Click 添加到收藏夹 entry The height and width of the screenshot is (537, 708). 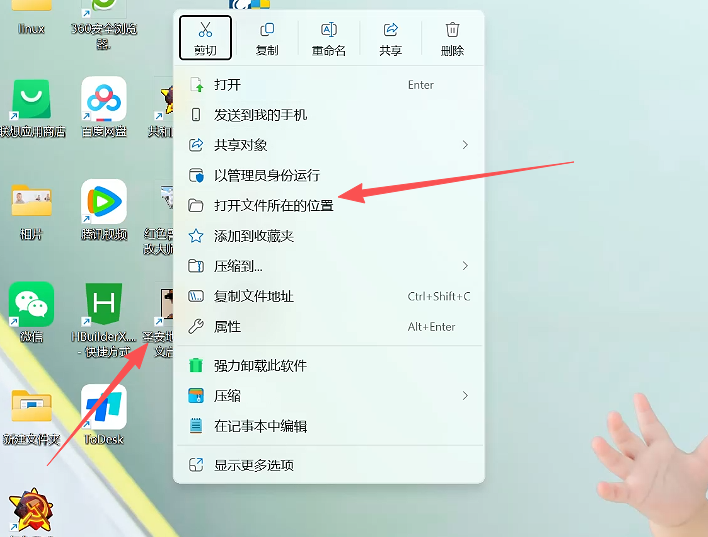[x=329, y=236]
